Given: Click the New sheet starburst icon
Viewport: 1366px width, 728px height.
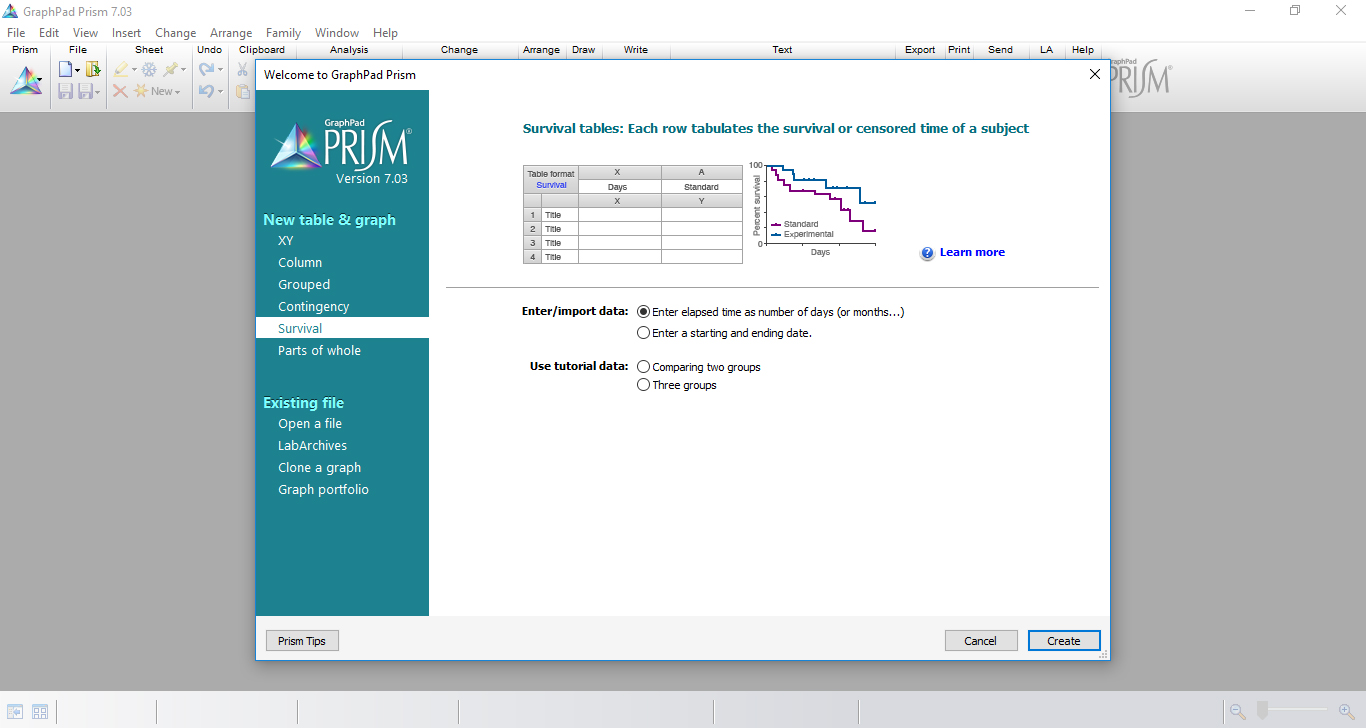Looking at the screenshot, I should (x=141, y=91).
